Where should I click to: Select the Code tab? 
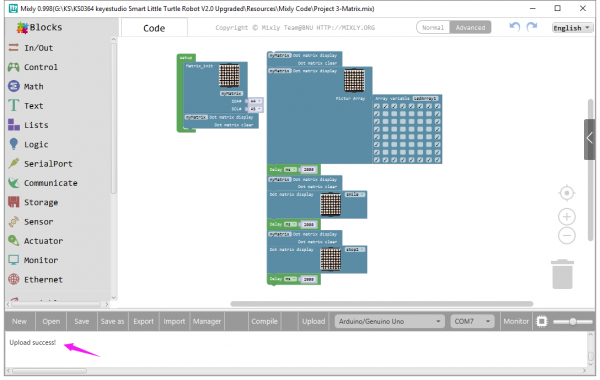point(154,28)
